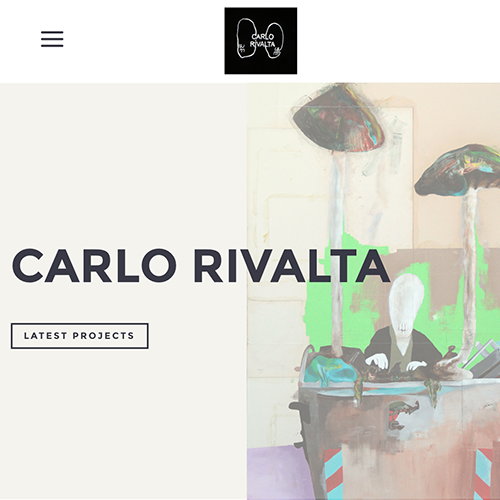Click the turquoise blob on the table
The height and width of the screenshot is (500, 500).
coord(330,370)
